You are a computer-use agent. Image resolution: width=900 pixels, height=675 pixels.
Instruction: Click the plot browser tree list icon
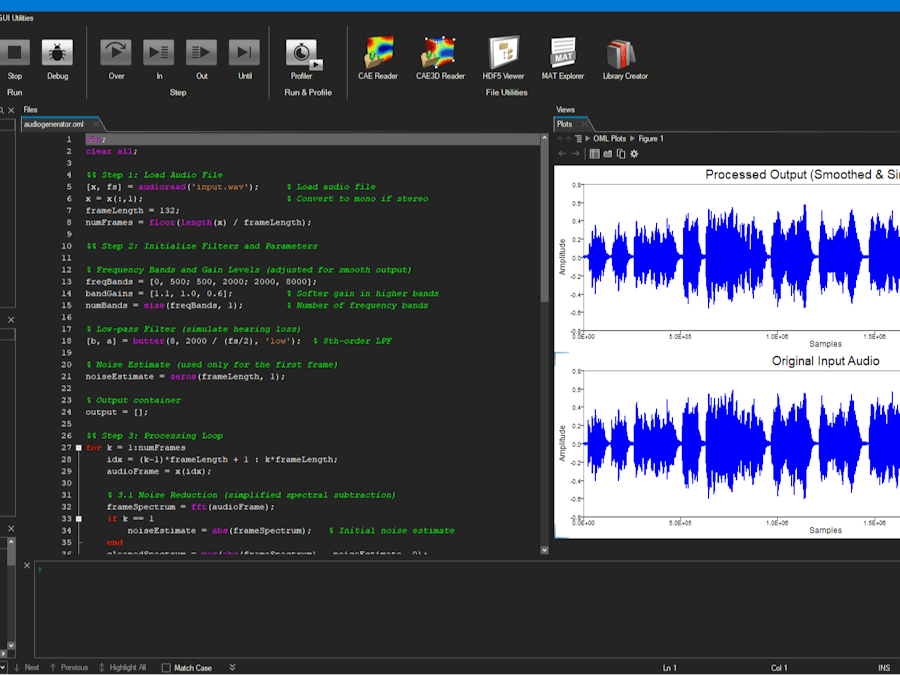pos(578,139)
